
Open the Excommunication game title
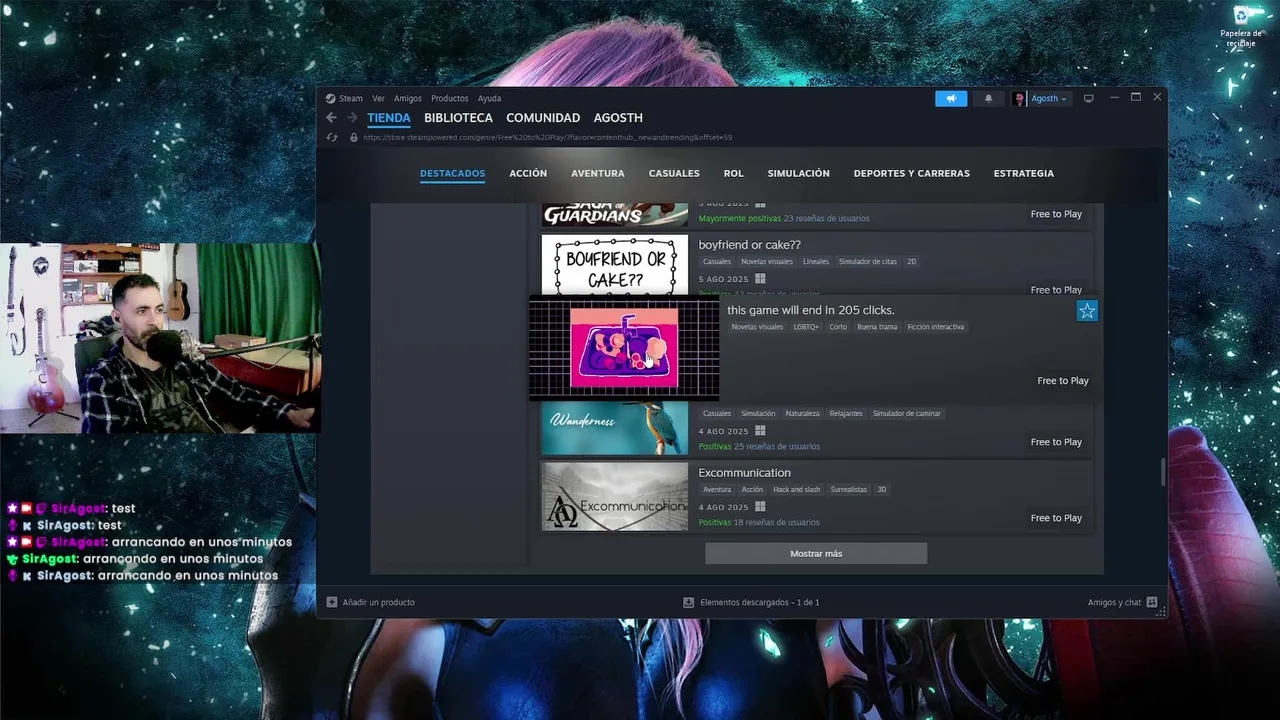coord(744,473)
